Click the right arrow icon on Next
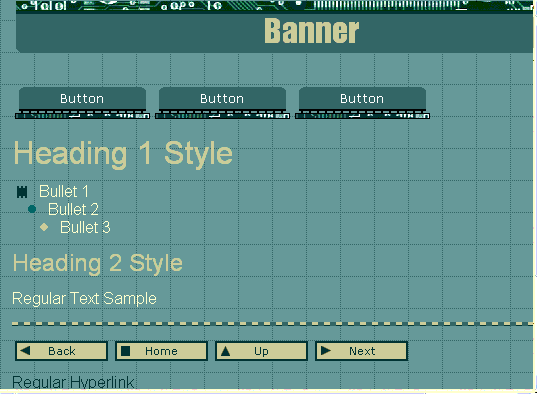Screen dimensions: 537x394 pos(325,350)
